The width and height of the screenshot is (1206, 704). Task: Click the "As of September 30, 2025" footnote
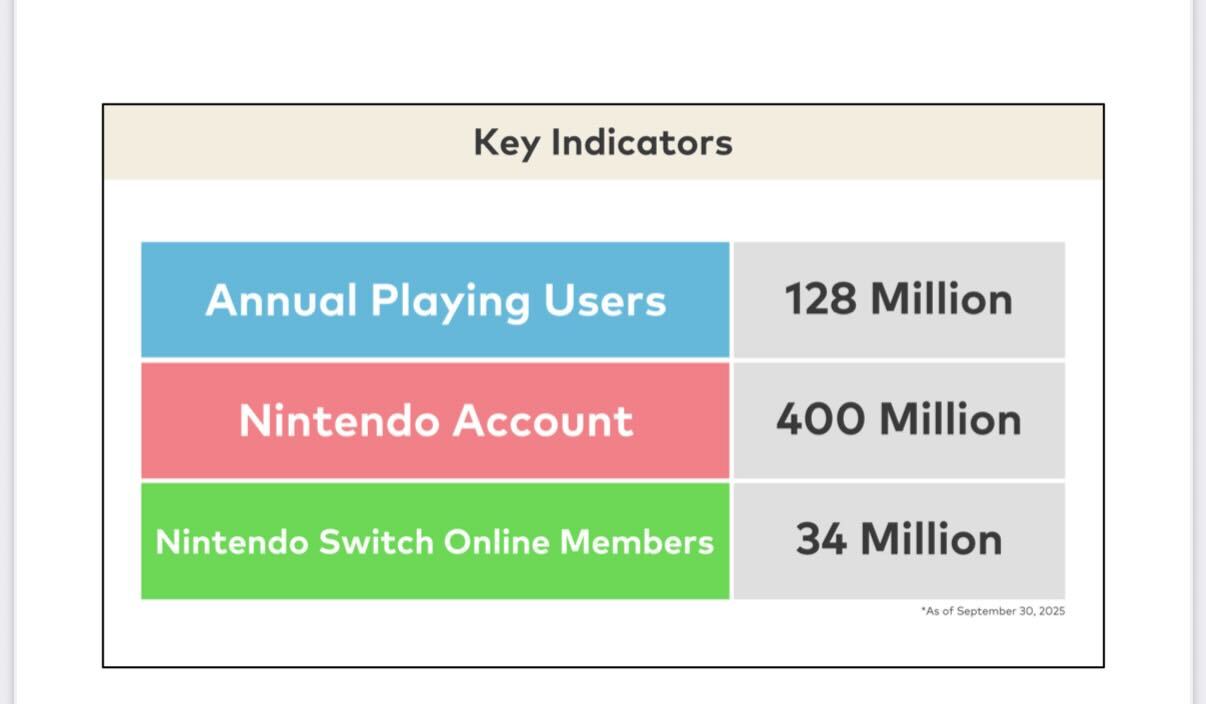[993, 611]
